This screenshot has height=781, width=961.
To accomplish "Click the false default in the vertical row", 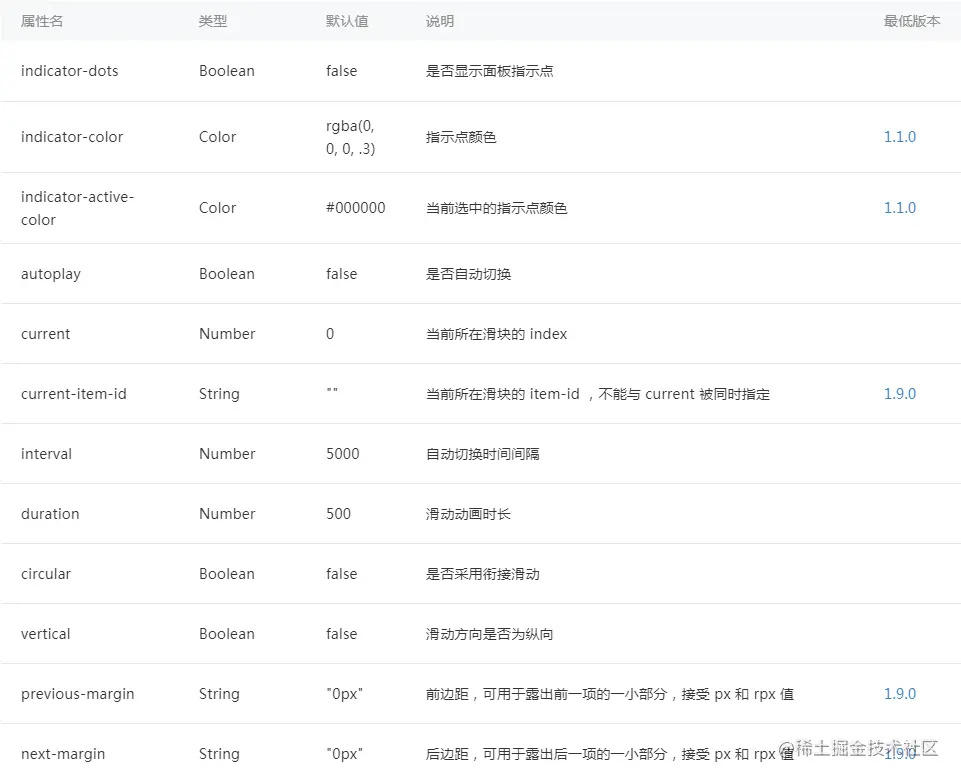I will click(341, 634).
